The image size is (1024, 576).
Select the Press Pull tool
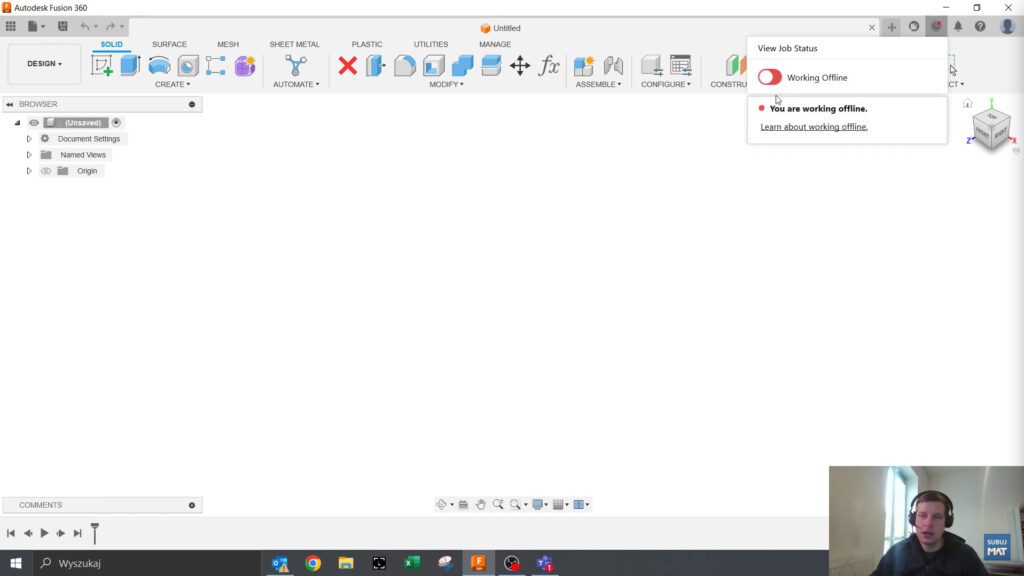376,65
